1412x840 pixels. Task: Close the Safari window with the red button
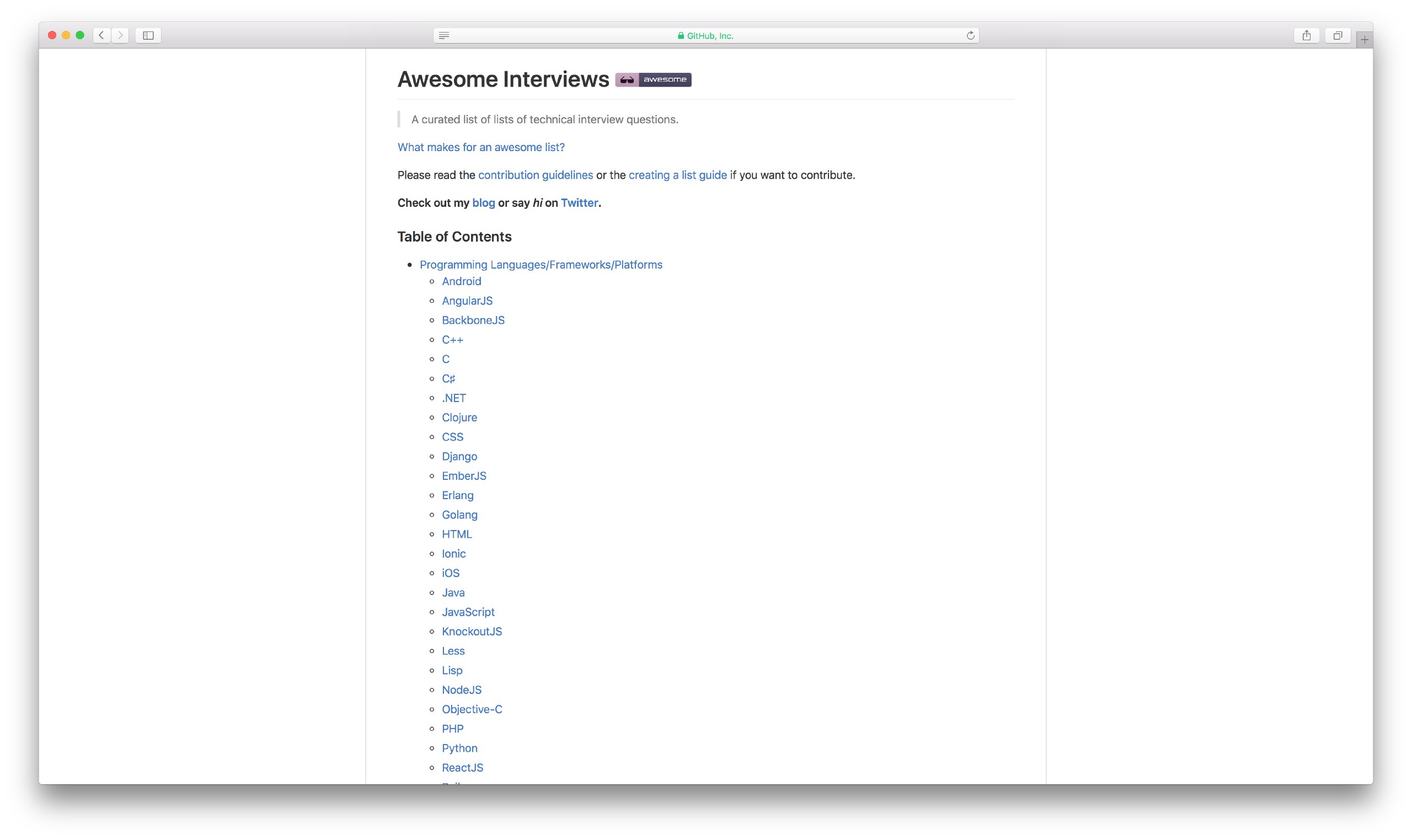(x=52, y=35)
